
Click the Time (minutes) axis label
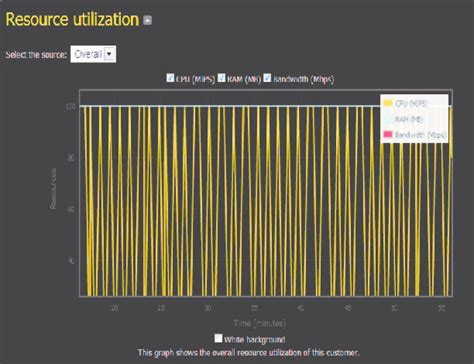click(x=260, y=323)
